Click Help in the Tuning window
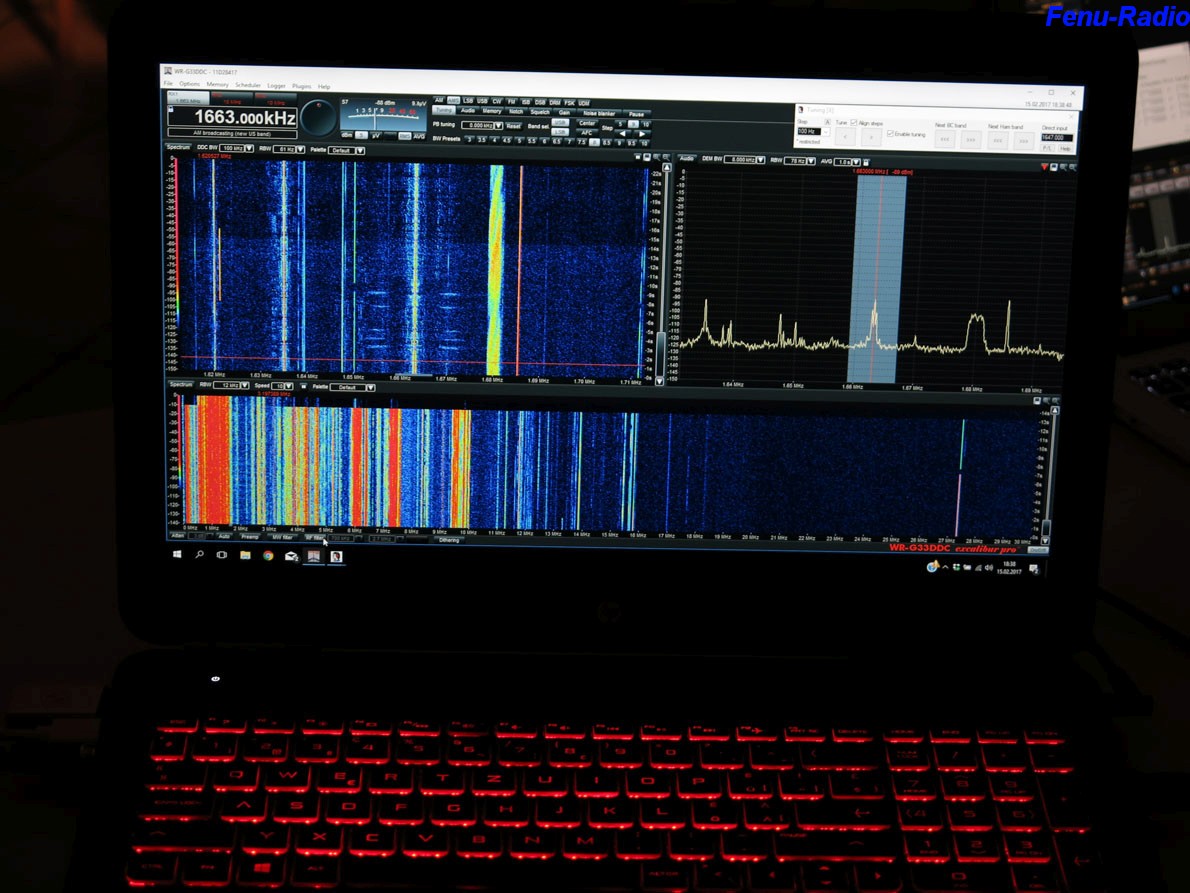 coord(1065,149)
